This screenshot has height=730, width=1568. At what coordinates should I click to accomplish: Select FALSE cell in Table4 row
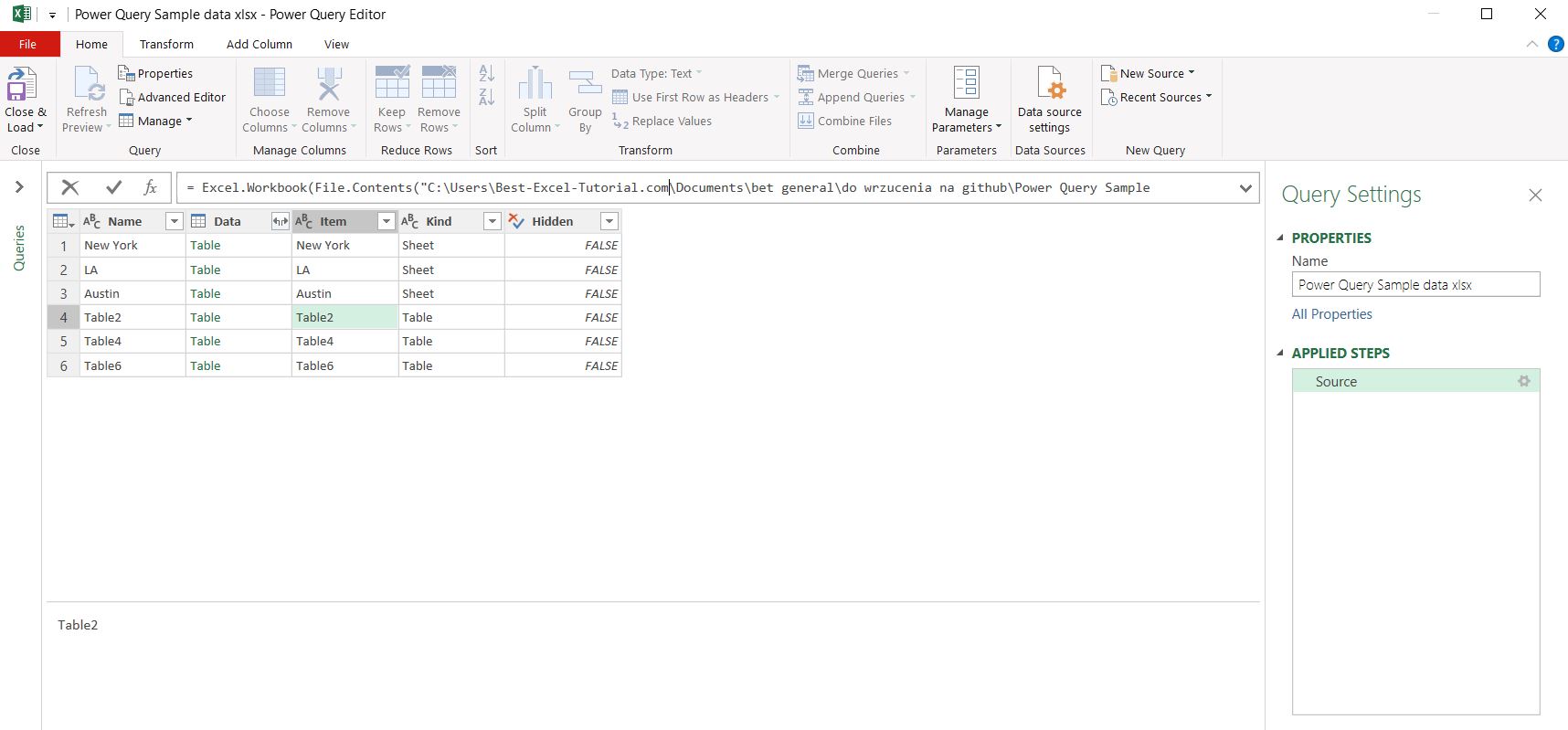(x=563, y=341)
